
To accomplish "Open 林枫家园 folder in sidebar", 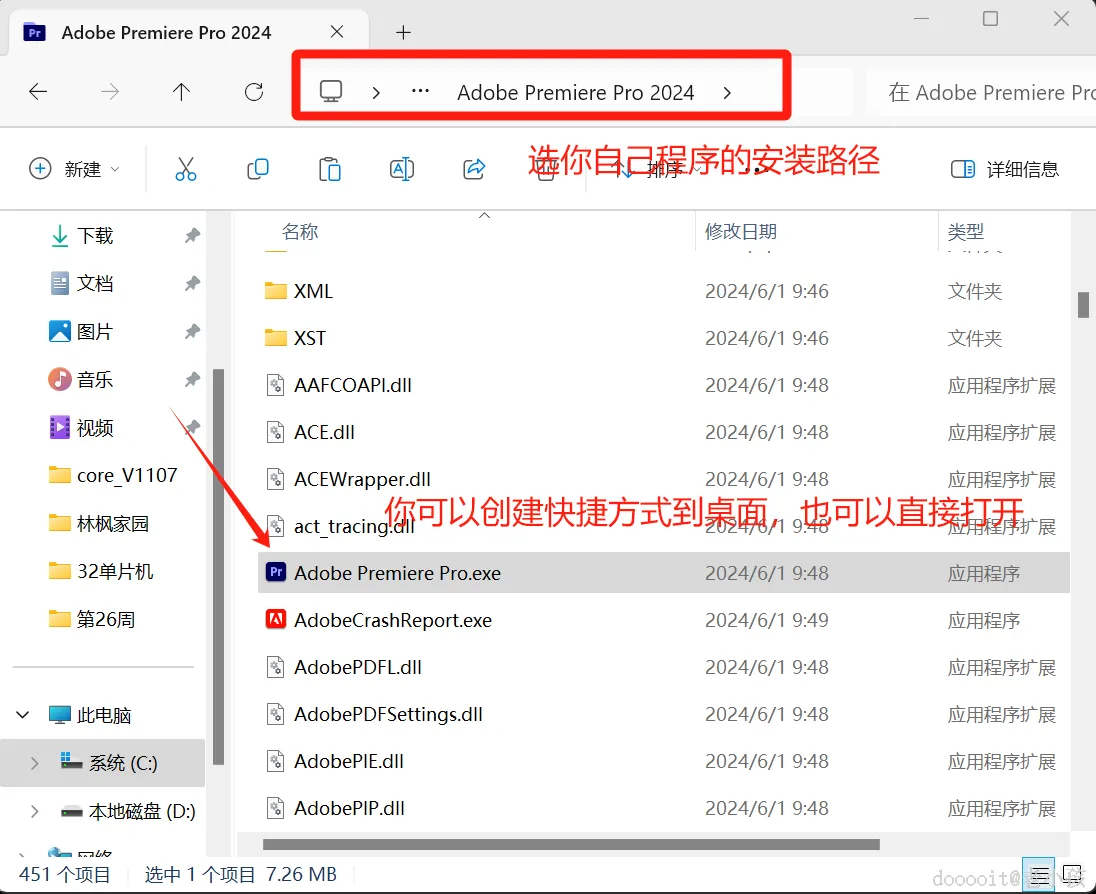I will 99,524.
